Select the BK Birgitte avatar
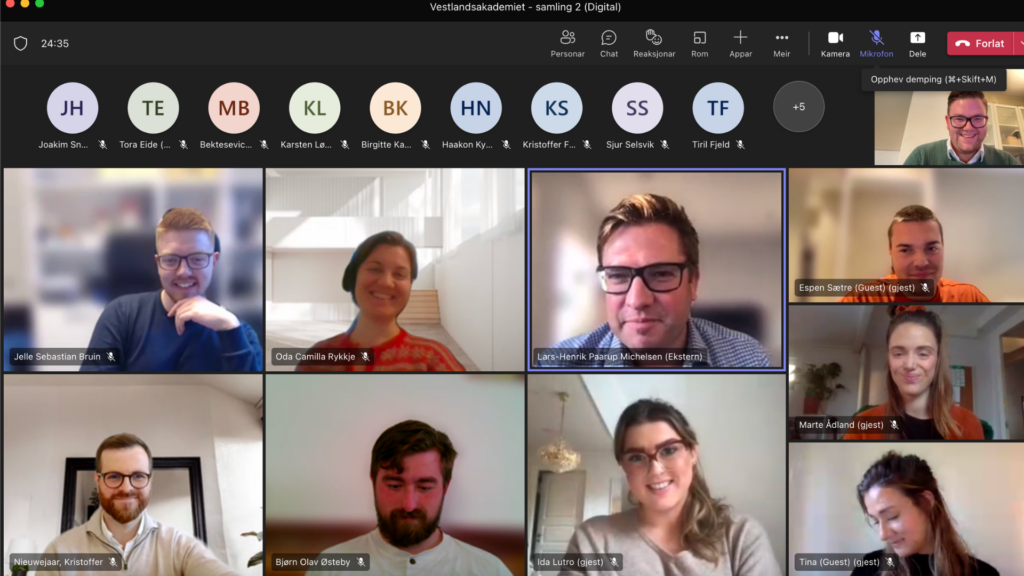 (395, 108)
